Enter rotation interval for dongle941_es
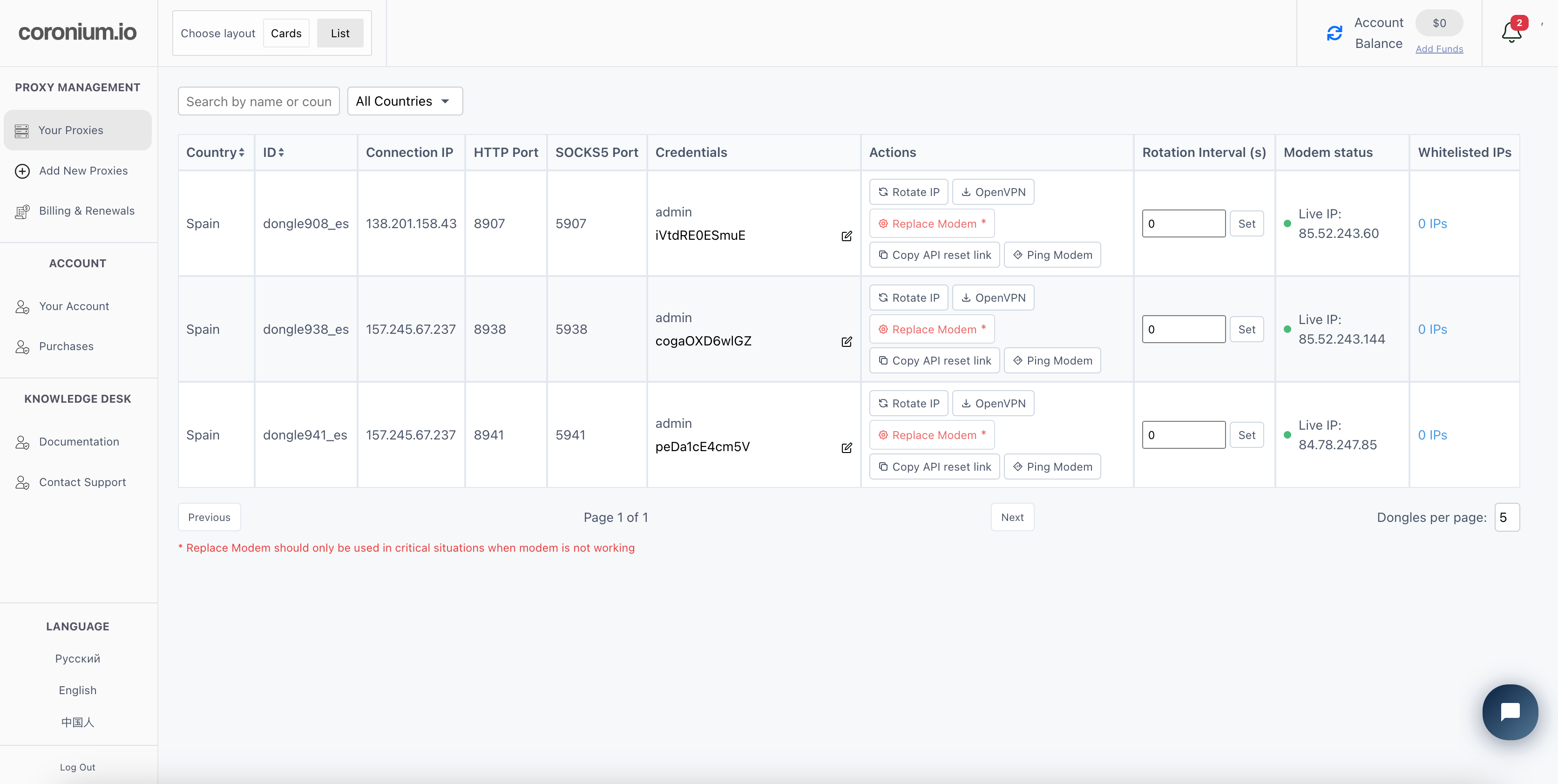Viewport: 1558px width, 784px height. pyautogui.click(x=1183, y=435)
